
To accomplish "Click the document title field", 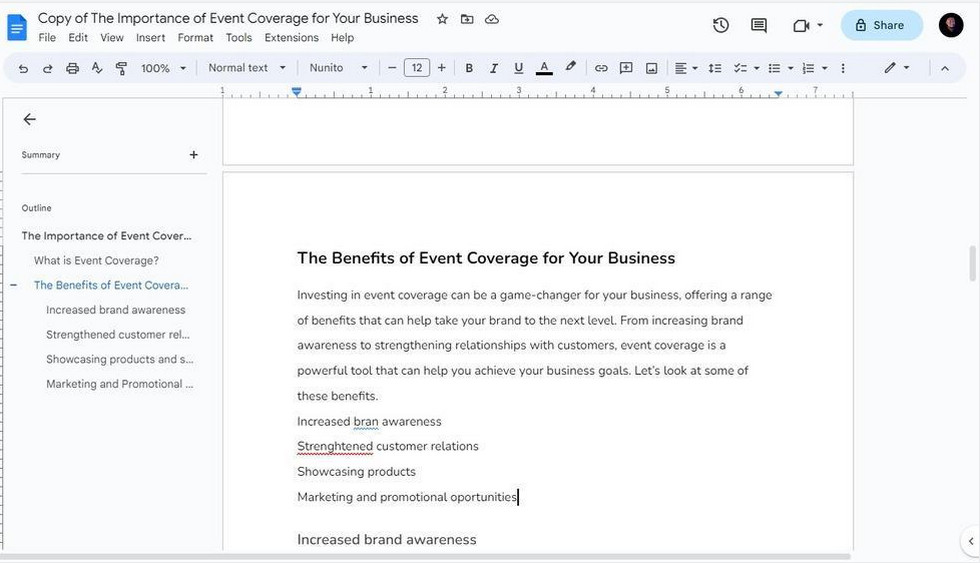I will coord(228,18).
